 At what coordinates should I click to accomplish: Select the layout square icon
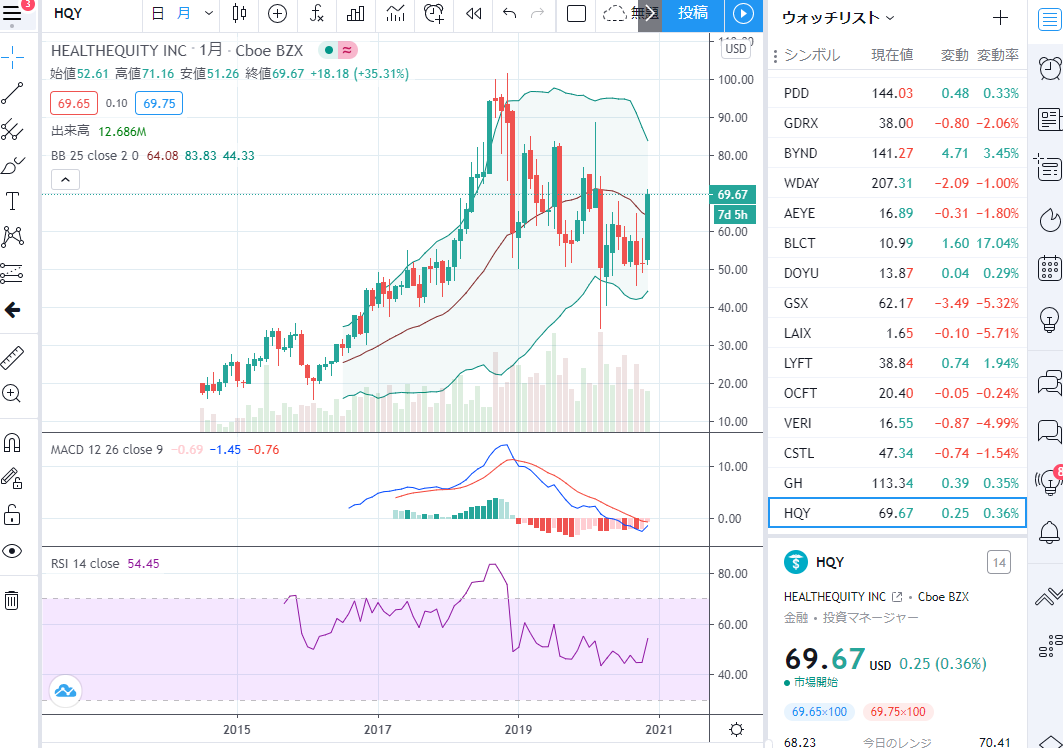point(576,13)
